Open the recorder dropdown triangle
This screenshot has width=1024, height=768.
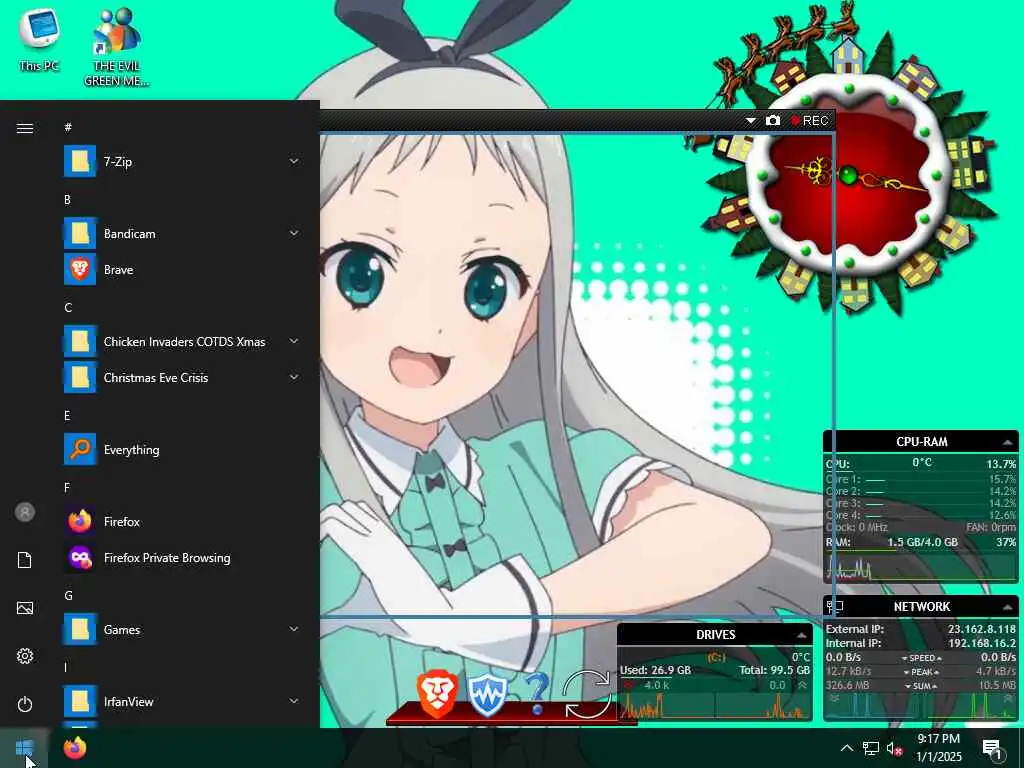point(750,121)
